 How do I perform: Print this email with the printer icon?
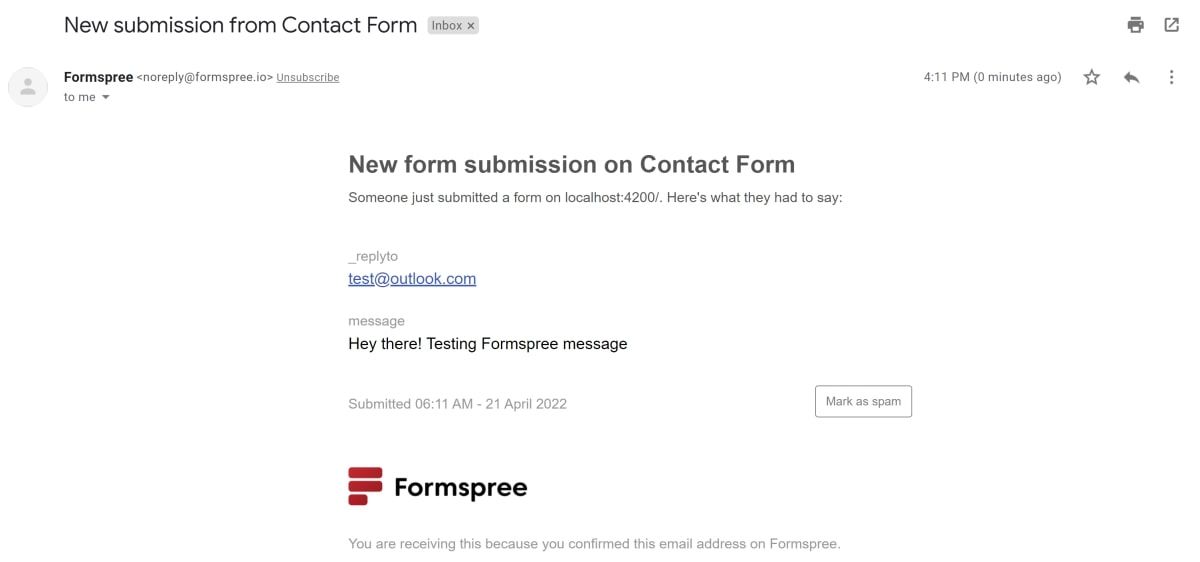pos(1135,25)
